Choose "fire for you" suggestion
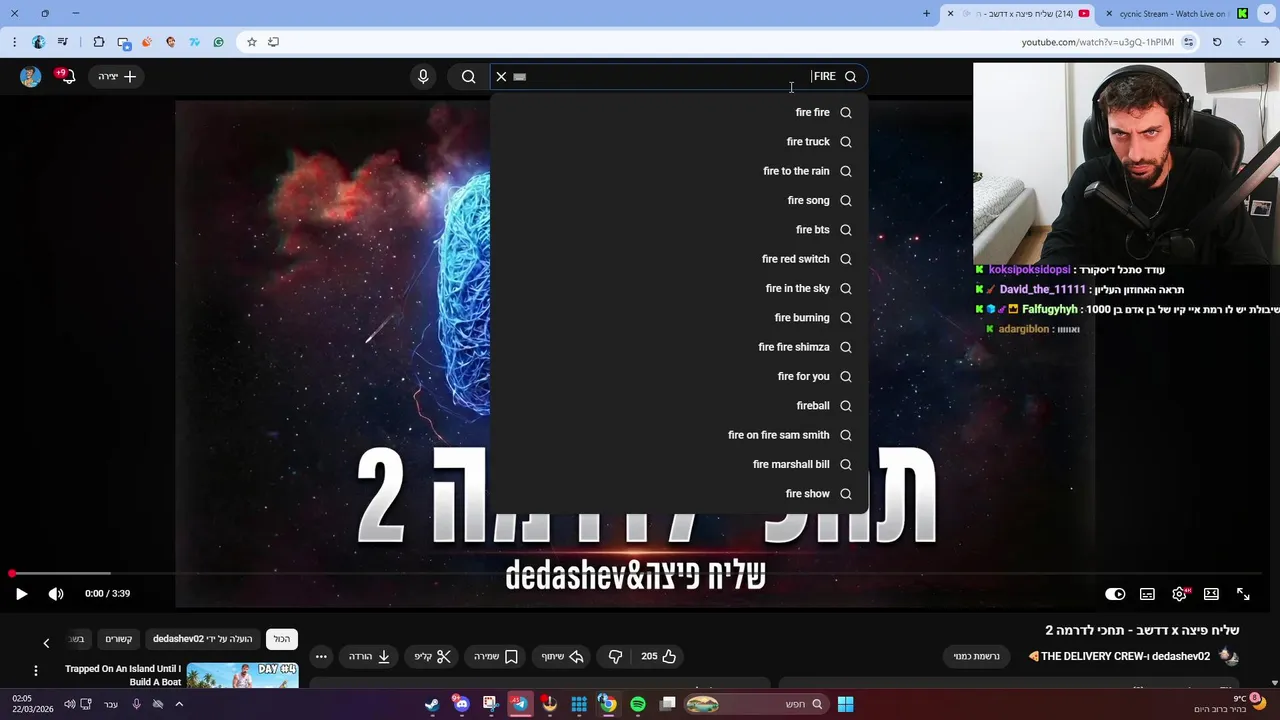The image size is (1280, 720). [x=679, y=376]
